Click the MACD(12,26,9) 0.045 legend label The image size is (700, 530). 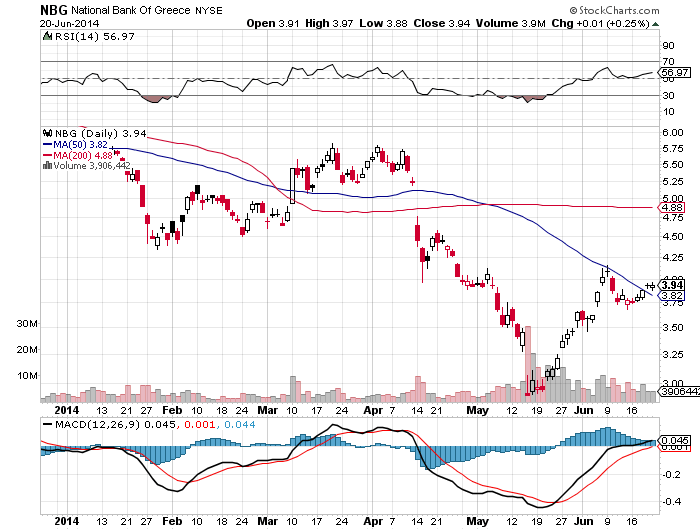(115, 424)
